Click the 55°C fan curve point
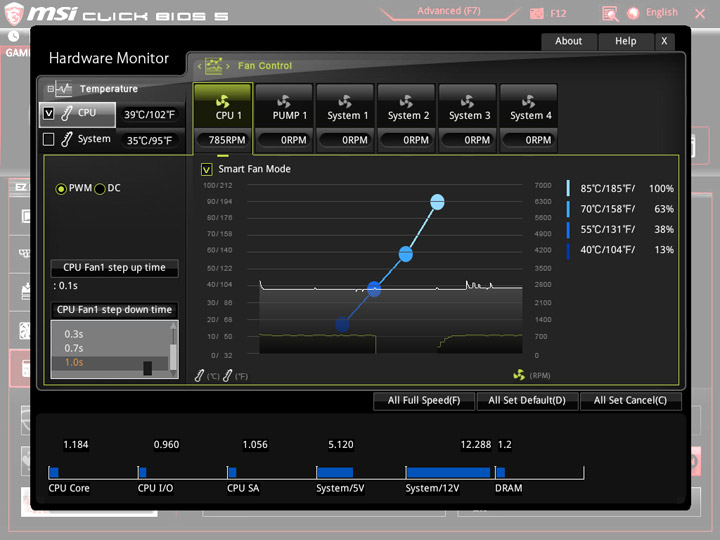The width and height of the screenshot is (720, 540). (374, 289)
